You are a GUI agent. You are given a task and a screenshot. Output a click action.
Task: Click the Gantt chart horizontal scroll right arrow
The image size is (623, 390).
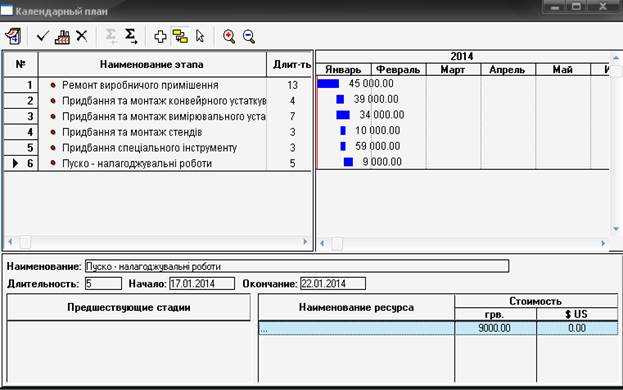click(603, 243)
